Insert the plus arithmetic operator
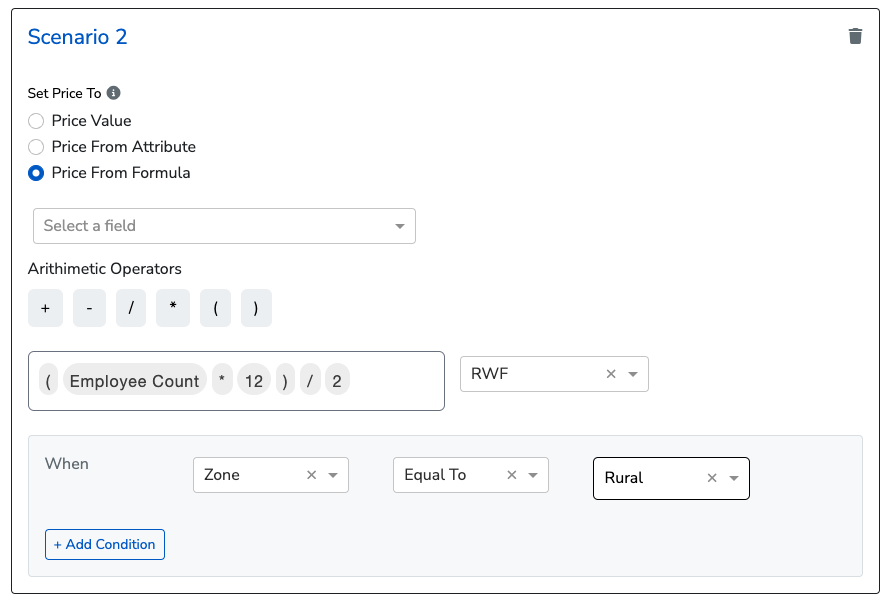Screen dimensions: 892x603 45,309
